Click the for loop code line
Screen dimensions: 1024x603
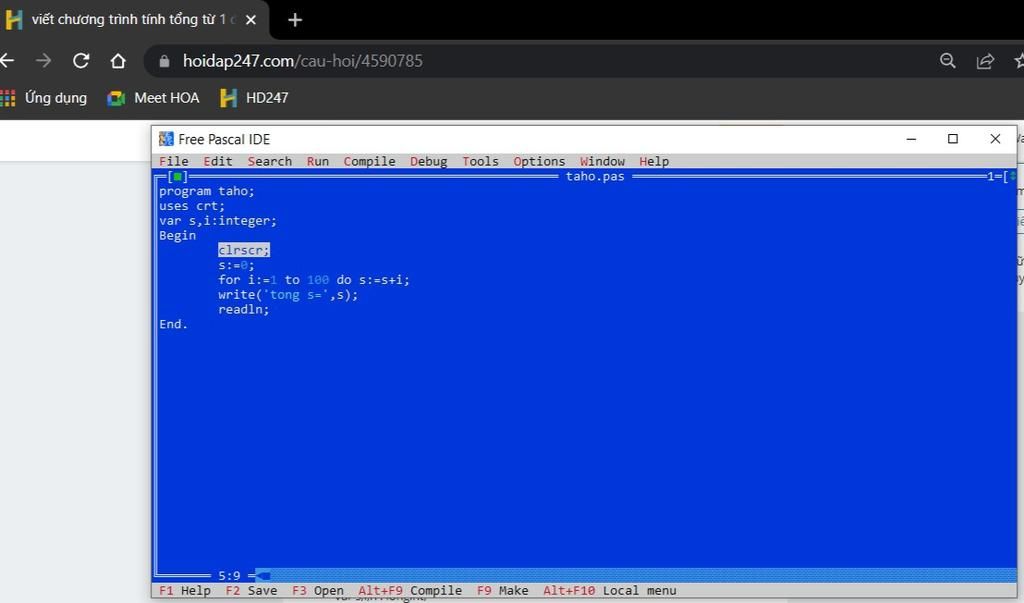[x=314, y=280]
